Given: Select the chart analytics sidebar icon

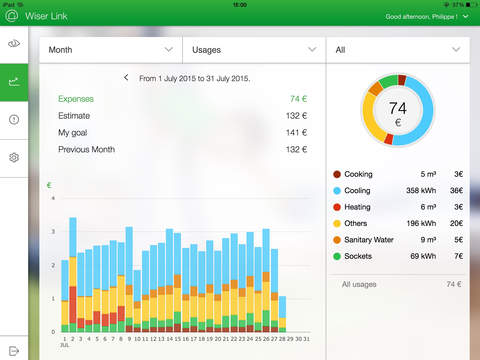Looking at the screenshot, I should (14, 82).
